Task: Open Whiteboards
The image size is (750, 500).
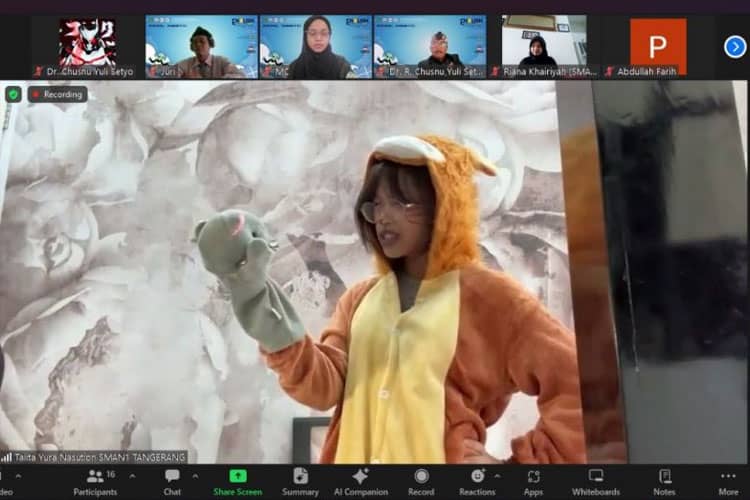Action: [x=596, y=482]
